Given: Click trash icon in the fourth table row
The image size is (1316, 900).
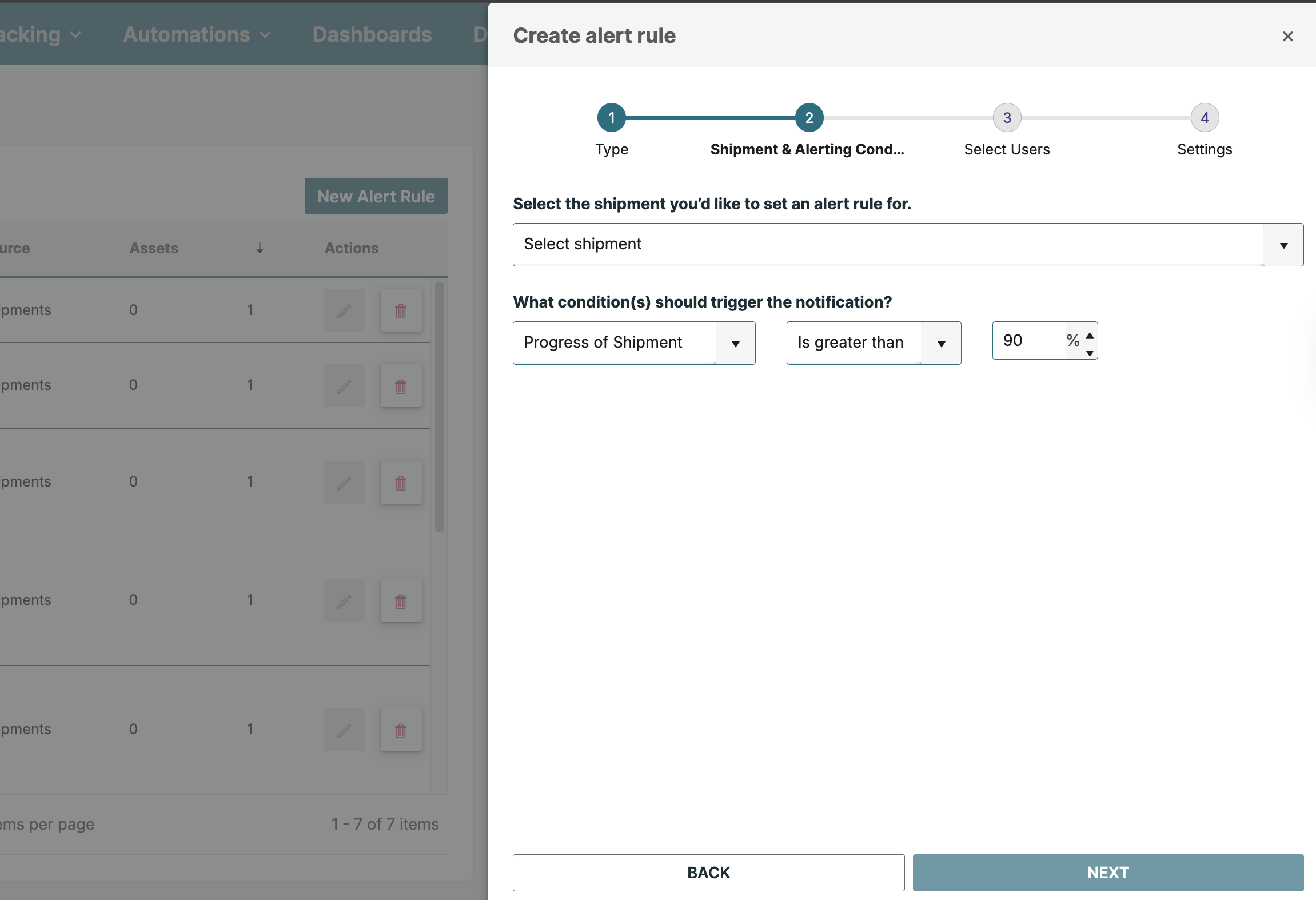Looking at the screenshot, I should click(401, 601).
